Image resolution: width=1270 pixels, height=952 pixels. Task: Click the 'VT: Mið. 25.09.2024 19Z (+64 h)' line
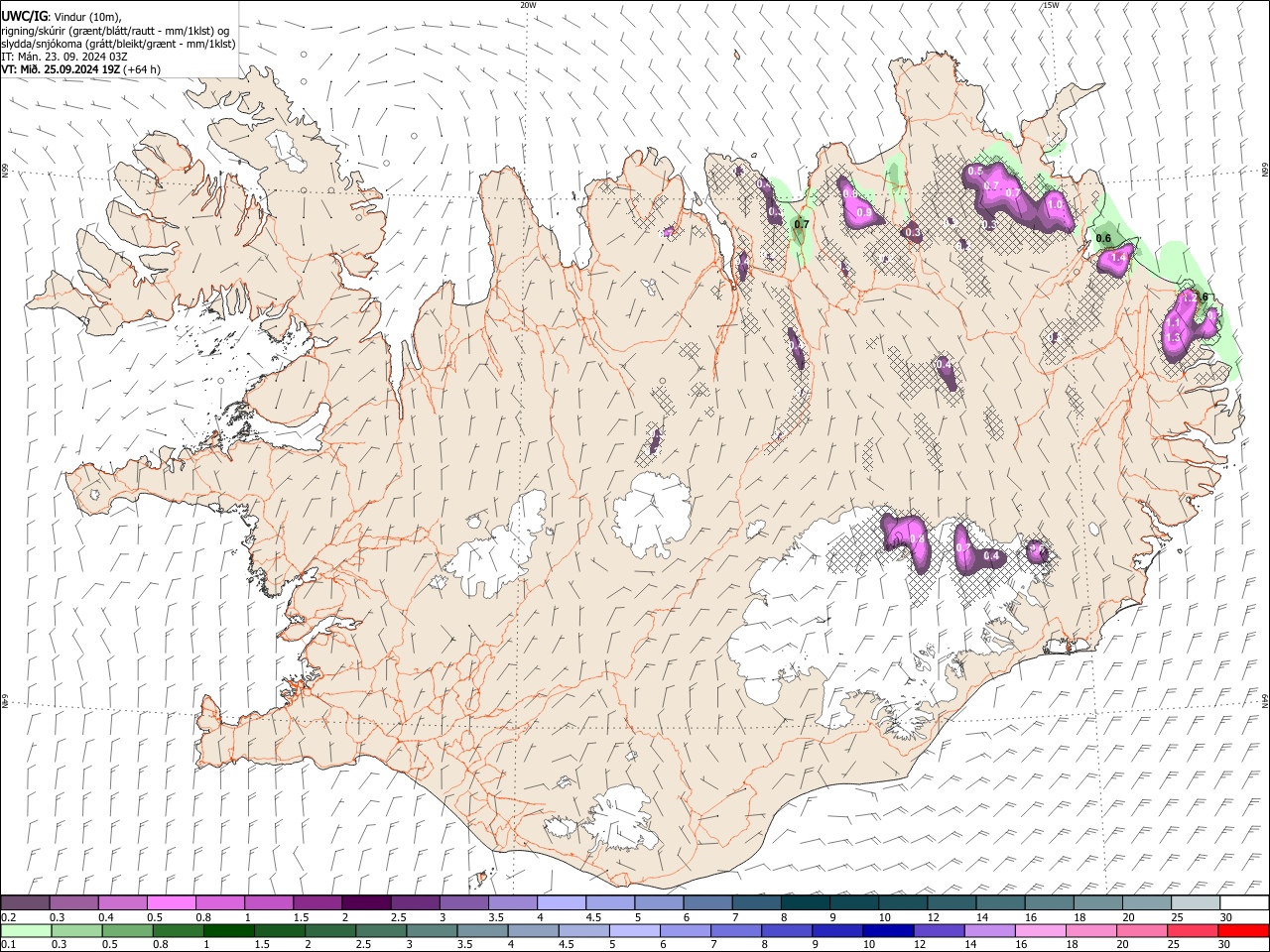coord(81,69)
